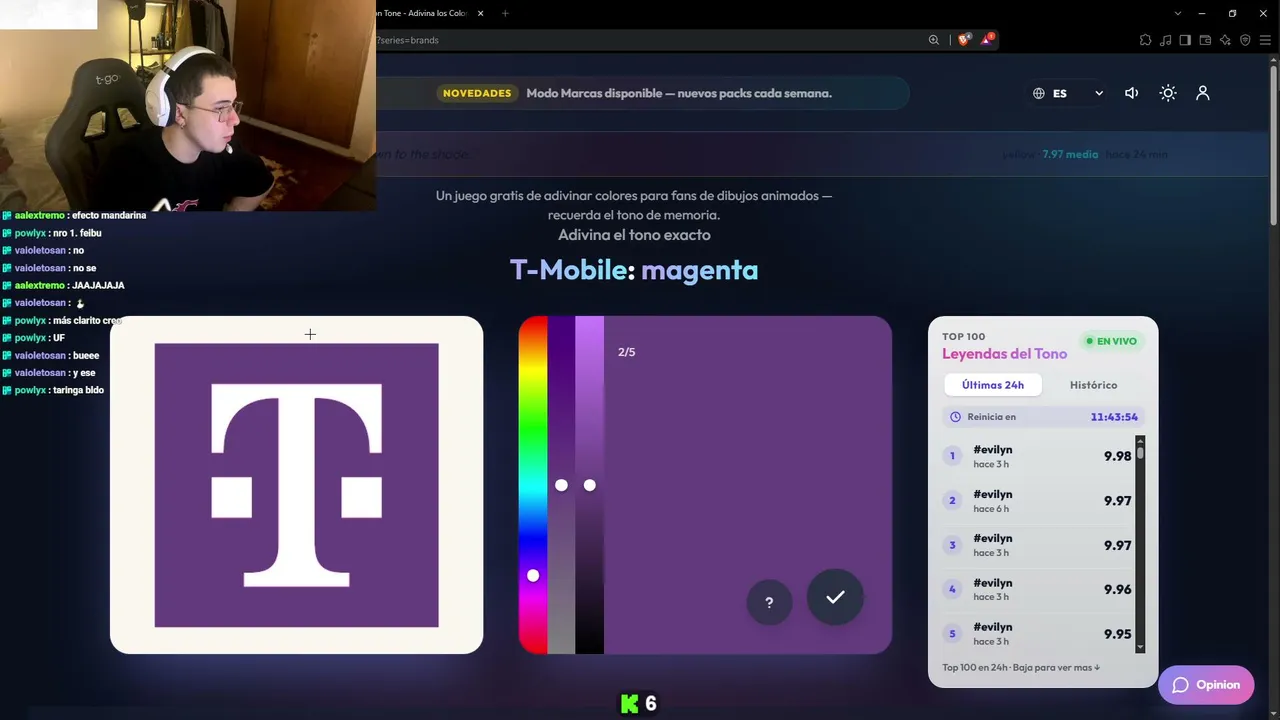Select the rank 5 #evilyn entry
Screen dimensions: 1280x720
[x=1038, y=634]
